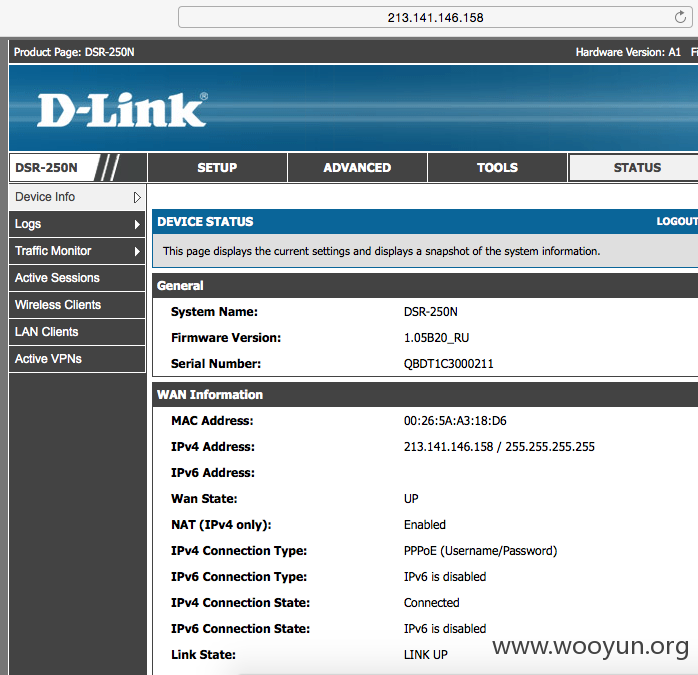
Task: Open the ADVANCED tab
Action: point(357,167)
